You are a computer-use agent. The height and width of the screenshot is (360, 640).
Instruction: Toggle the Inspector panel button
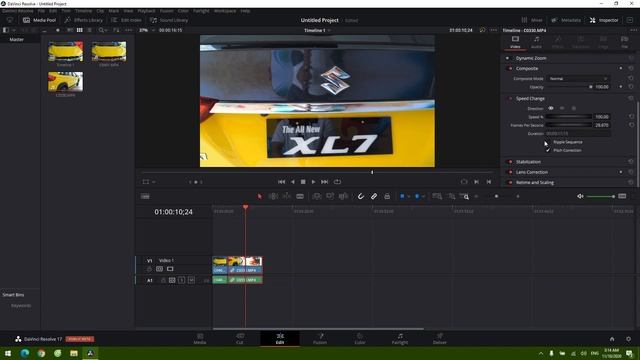point(604,20)
